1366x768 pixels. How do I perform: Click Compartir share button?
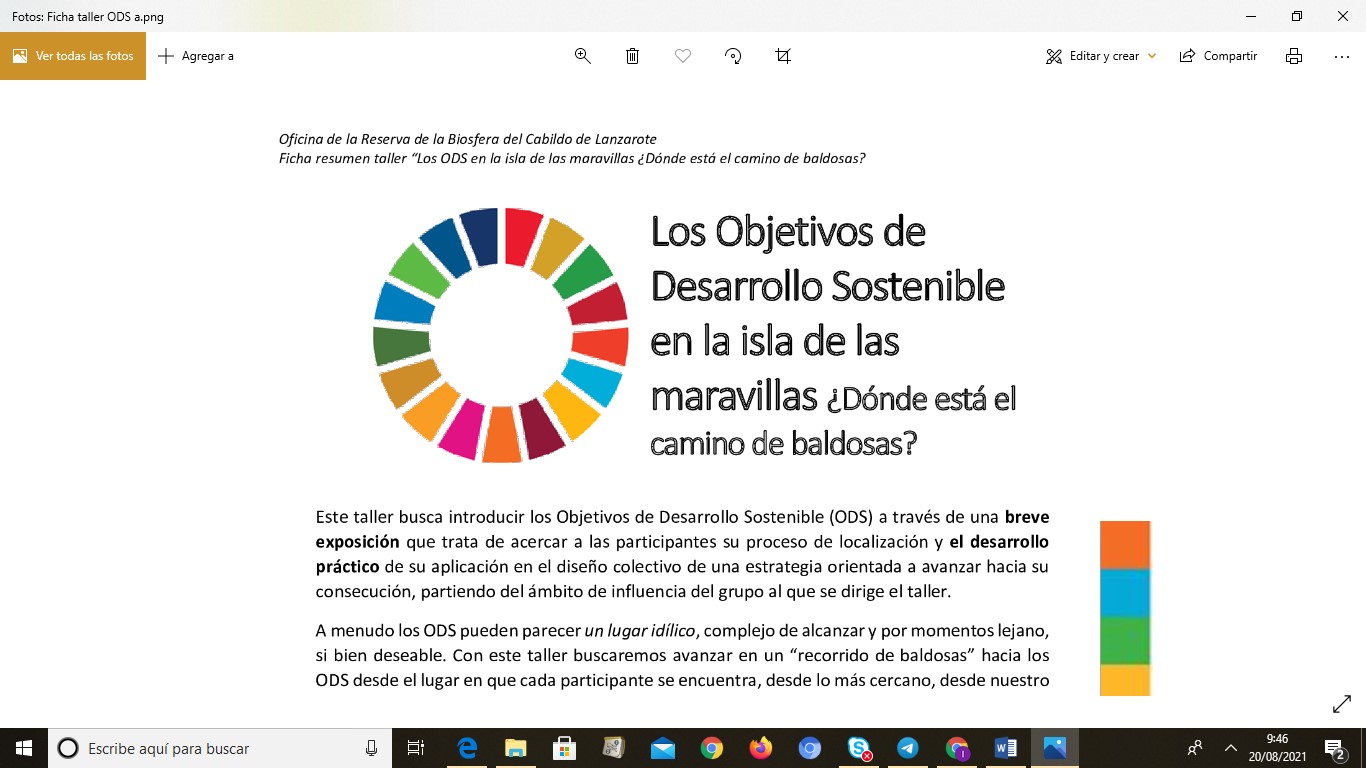pos(1218,56)
